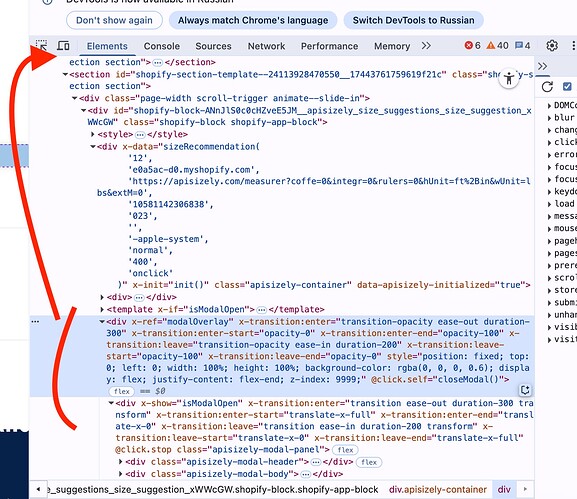Open DevTools settings gear
This screenshot has width=577, height=499.
click(552, 46)
